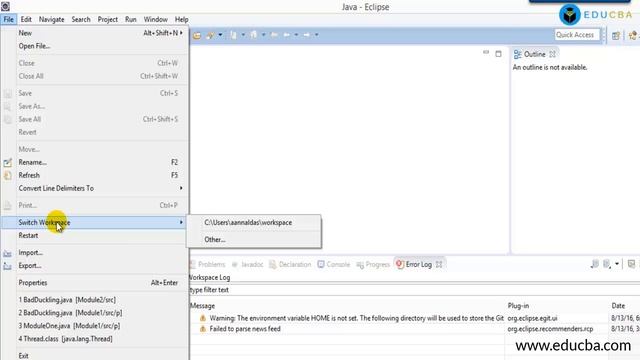Select the Failed to parse news feed entry
This screenshot has height=360, width=640.
click(x=245, y=329)
